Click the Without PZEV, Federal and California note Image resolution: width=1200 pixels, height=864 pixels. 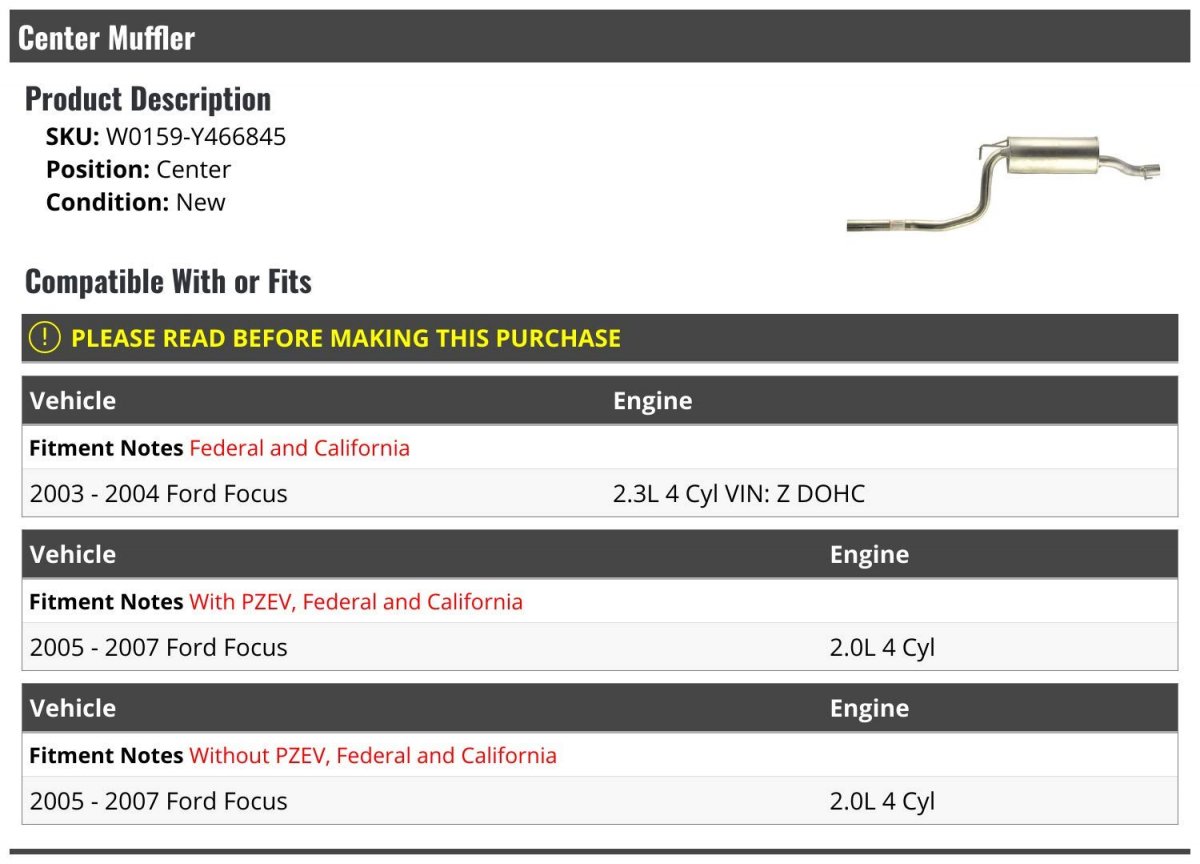click(x=373, y=756)
